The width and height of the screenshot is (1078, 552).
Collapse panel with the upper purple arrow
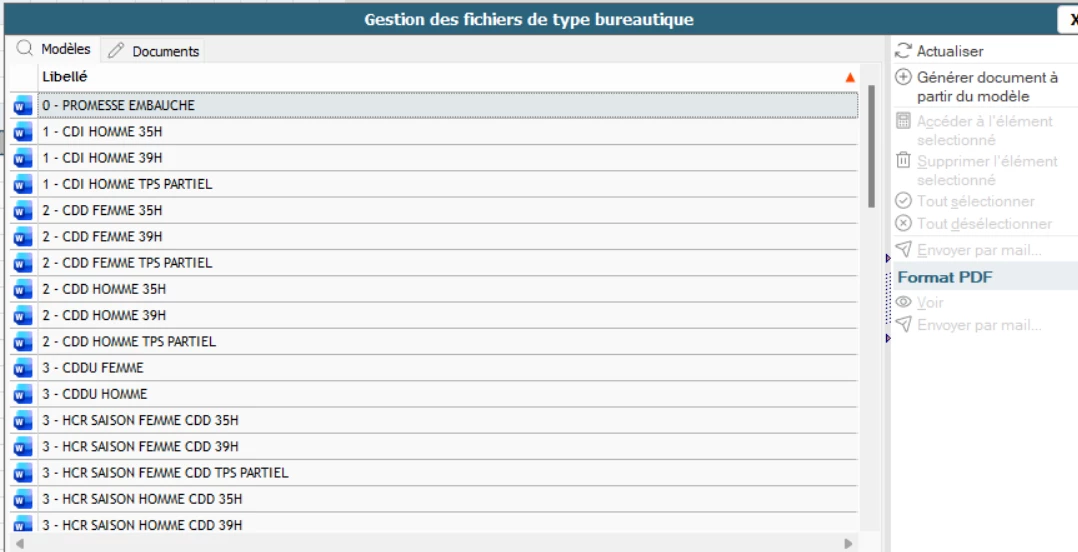(888, 258)
